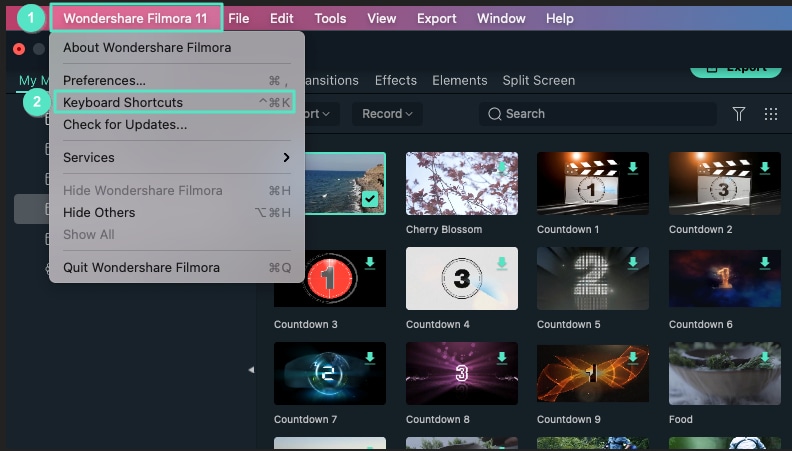Select Quit Wondershare Filmora

(177, 268)
